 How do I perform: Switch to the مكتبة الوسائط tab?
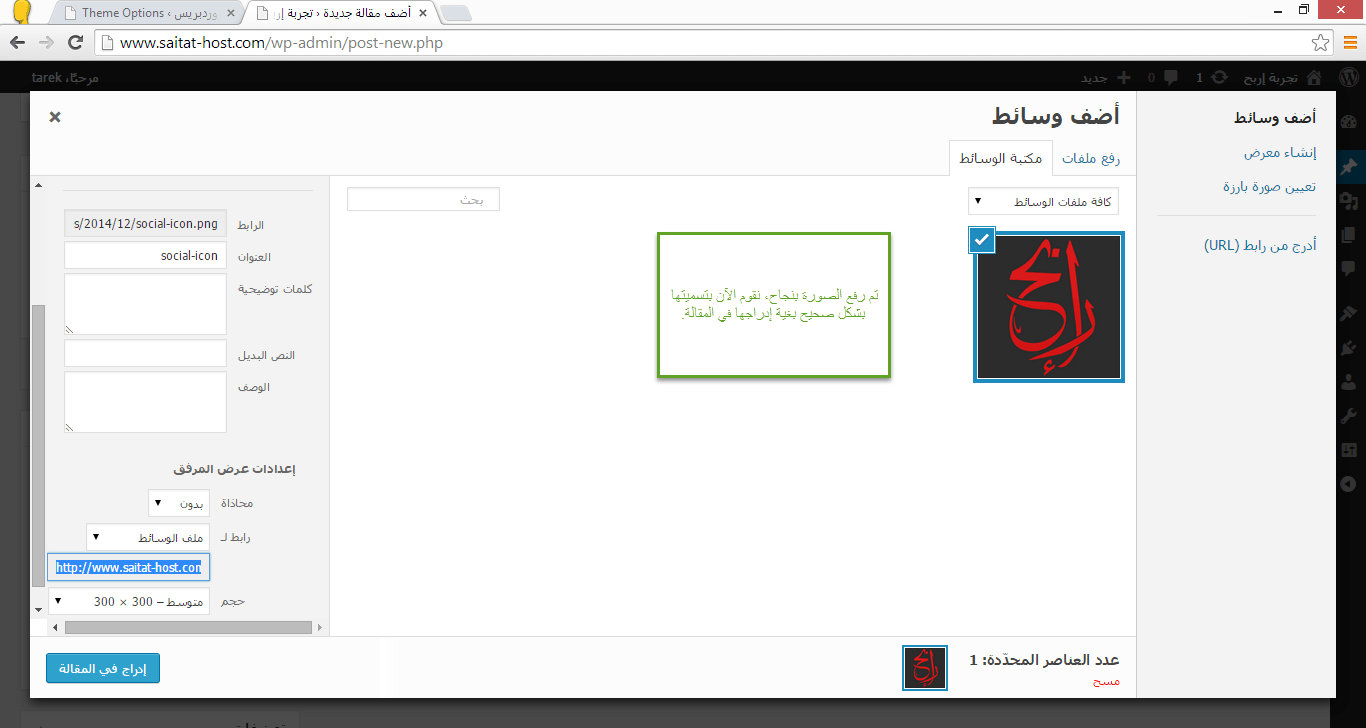pos(1001,158)
